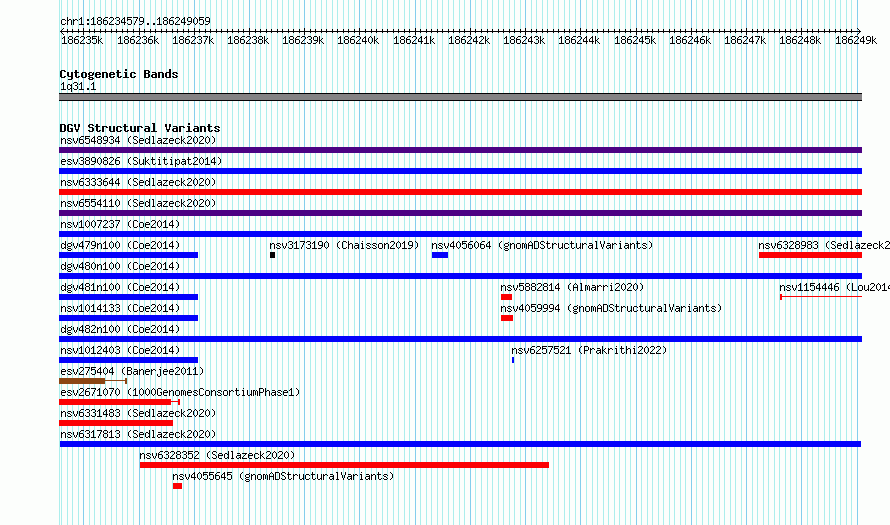
Task: Click the 186235k ruler position
Action: click(82, 40)
